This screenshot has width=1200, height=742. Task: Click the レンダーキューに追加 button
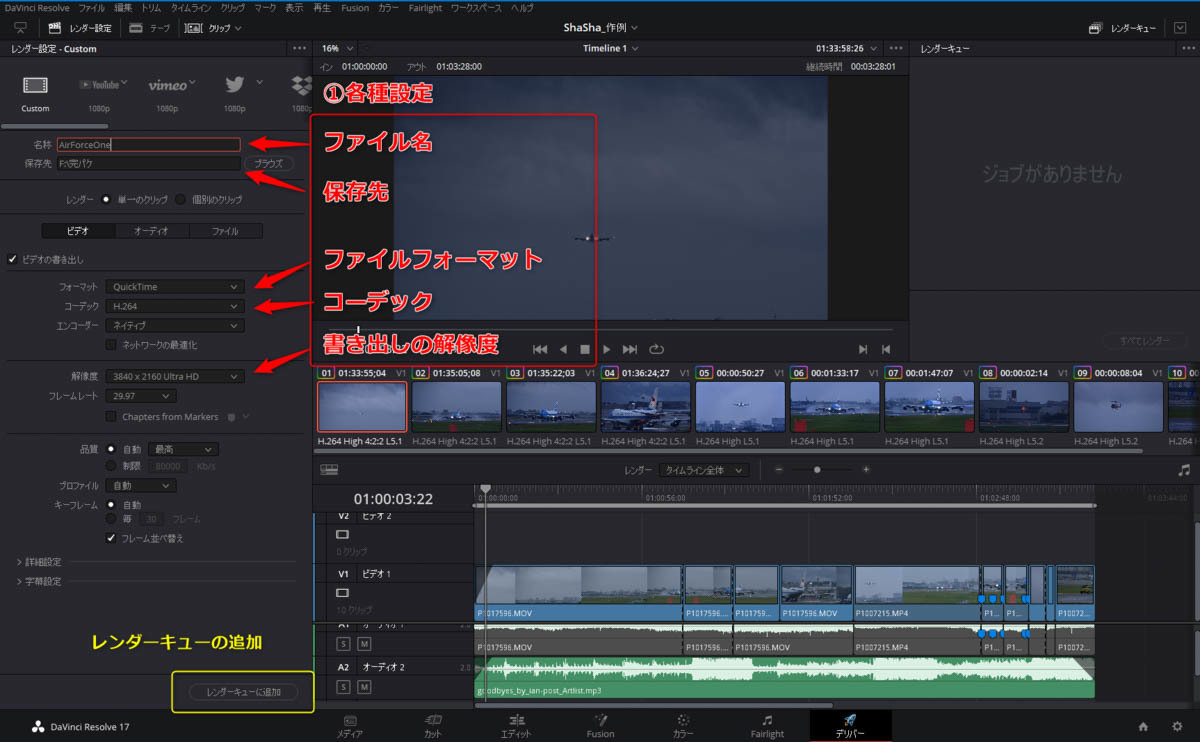pos(244,692)
